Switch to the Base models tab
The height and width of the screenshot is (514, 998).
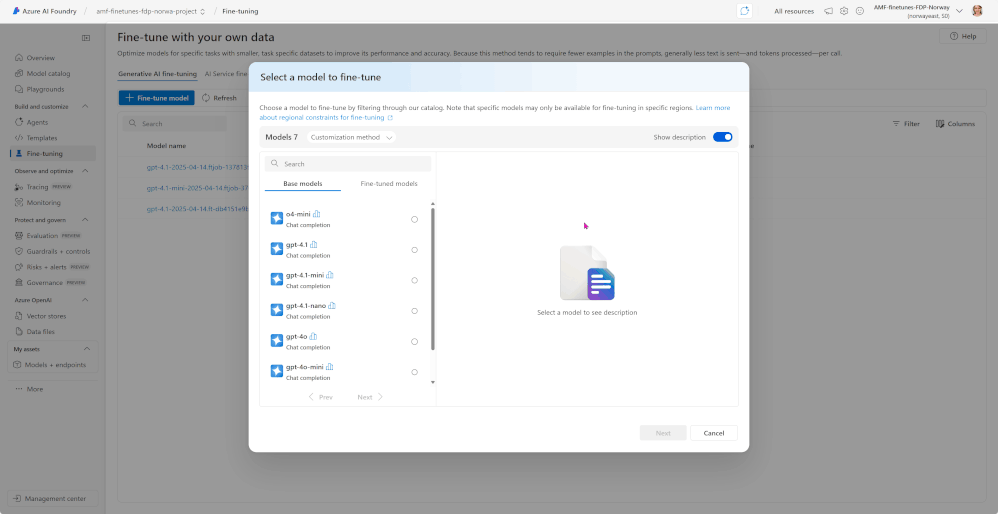pyautogui.click(x=302, y=184)
